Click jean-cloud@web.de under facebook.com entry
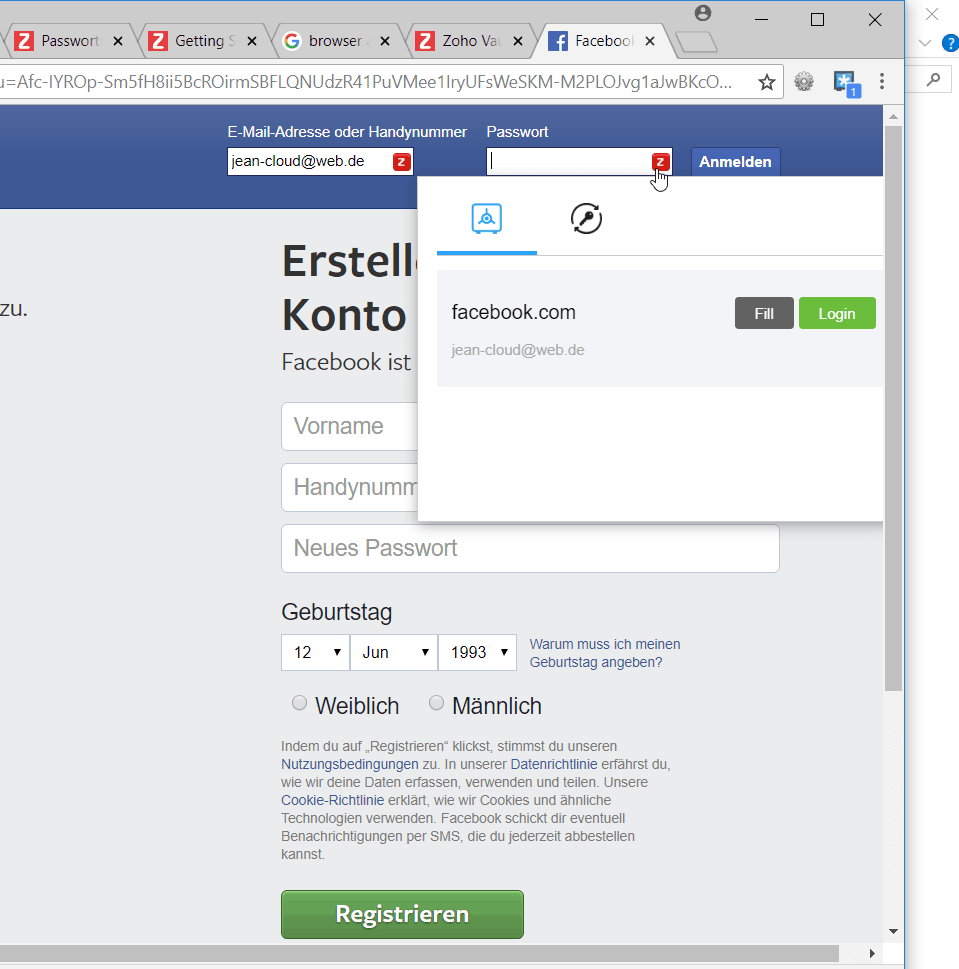The height and width of the screenshot is (969, 959). pyautogui.click(x=518, y=350)
